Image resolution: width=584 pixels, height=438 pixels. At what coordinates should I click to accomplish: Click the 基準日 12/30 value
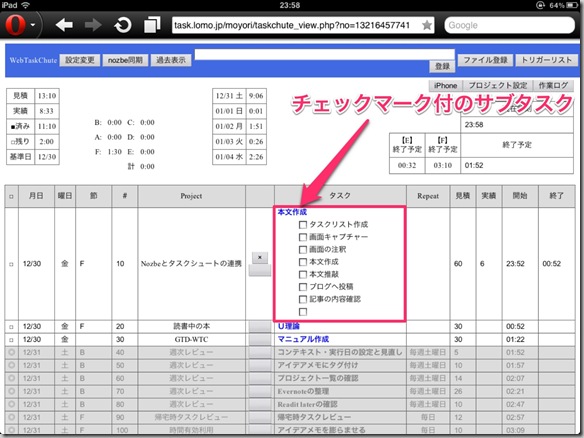tap(47, 157)
